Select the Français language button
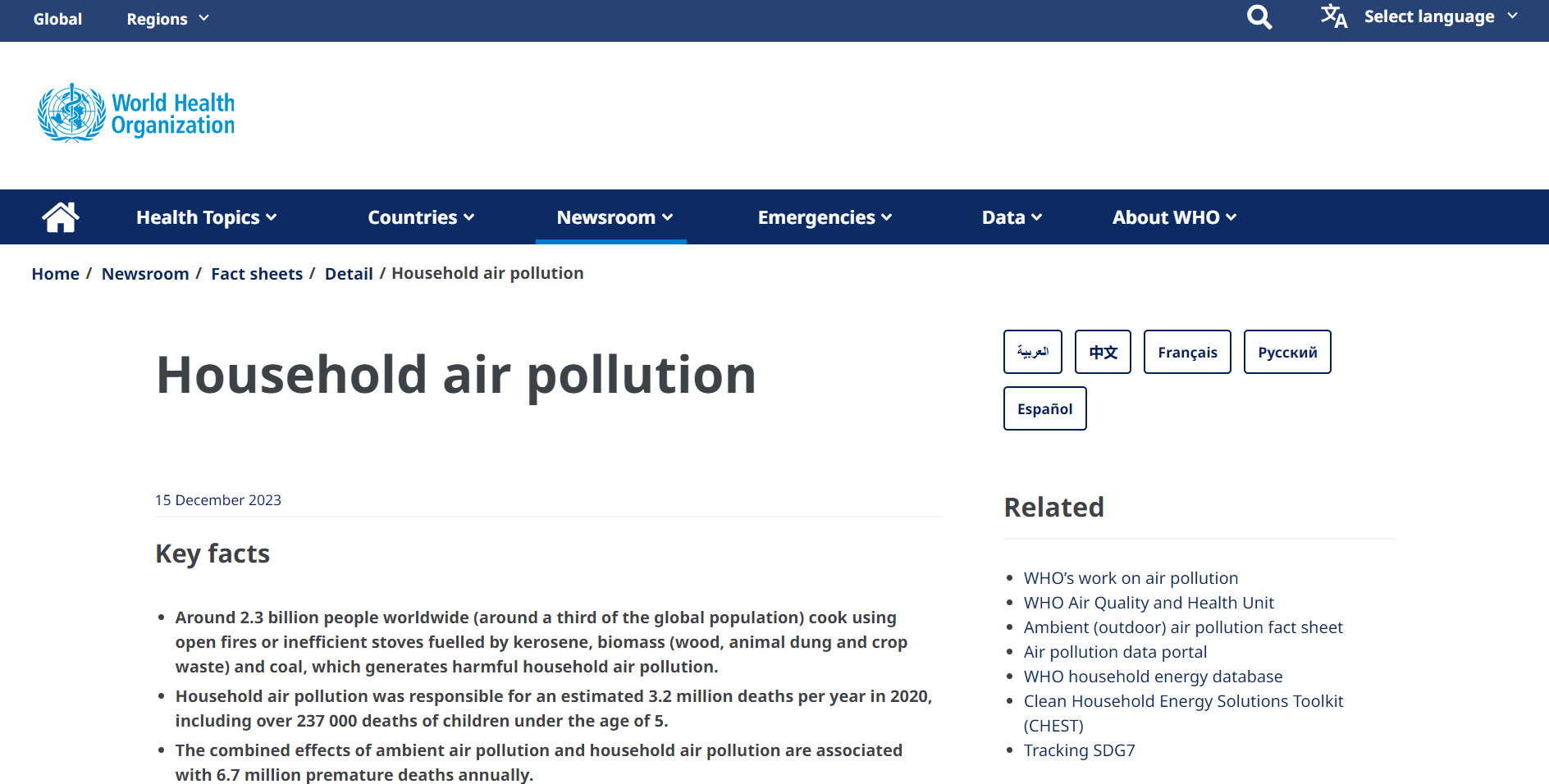Viewport: 1549px width, 784px height. [x=1187, y=352]
